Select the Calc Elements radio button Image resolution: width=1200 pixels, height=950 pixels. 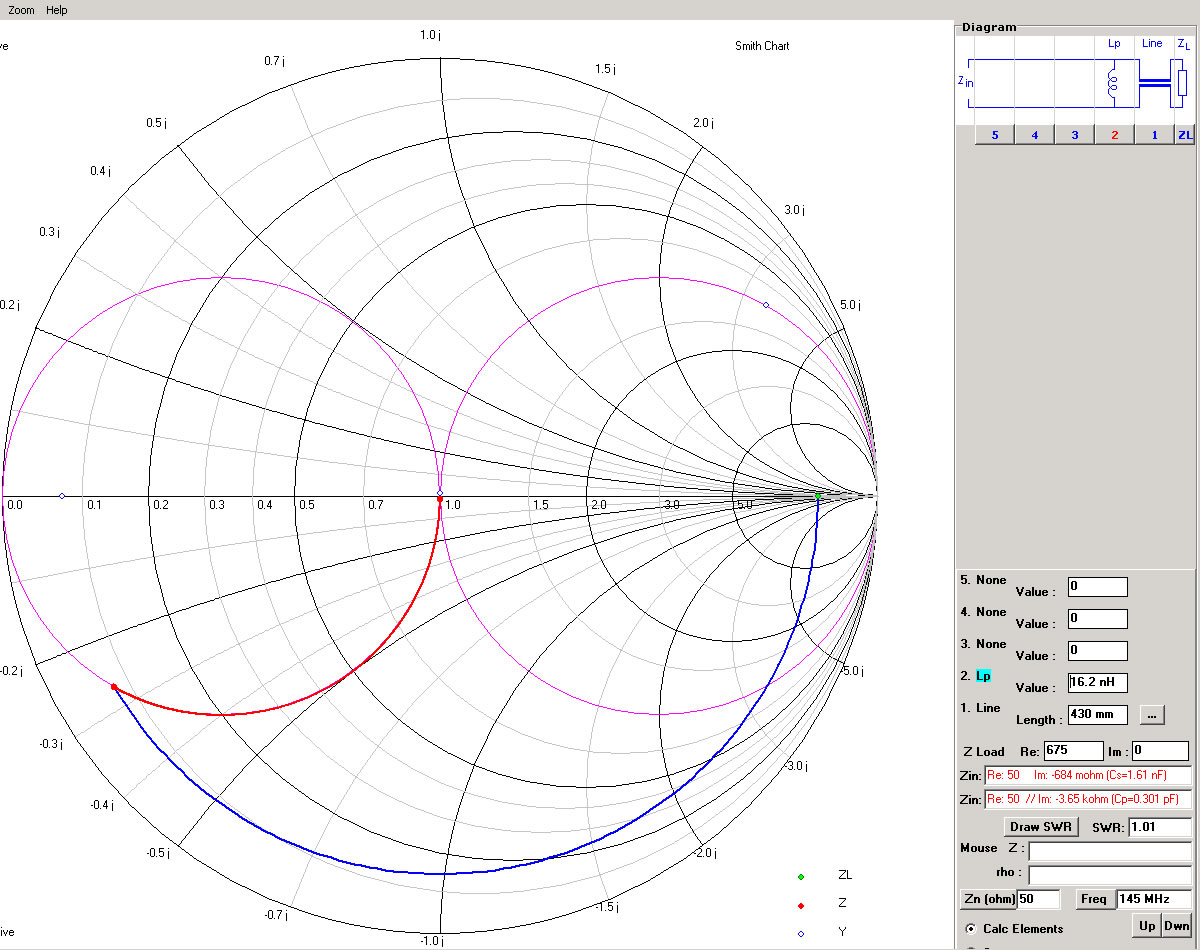pyautogui.click(x=968, y=929)
